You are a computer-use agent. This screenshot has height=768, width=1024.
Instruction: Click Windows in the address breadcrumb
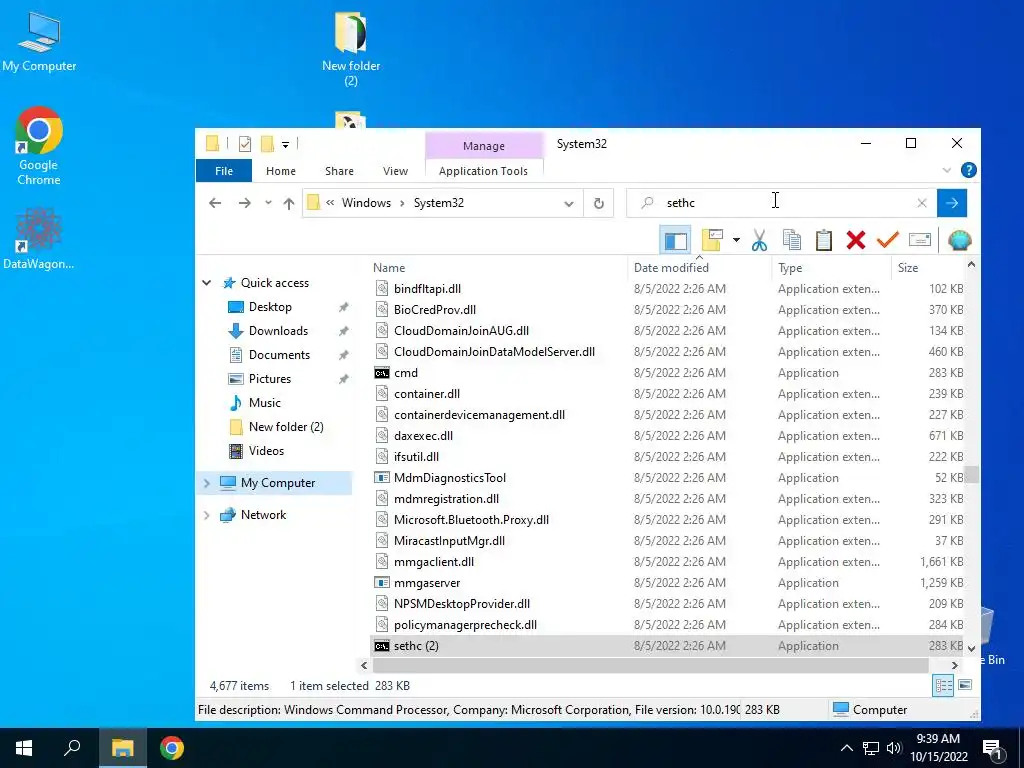[366, 203]
